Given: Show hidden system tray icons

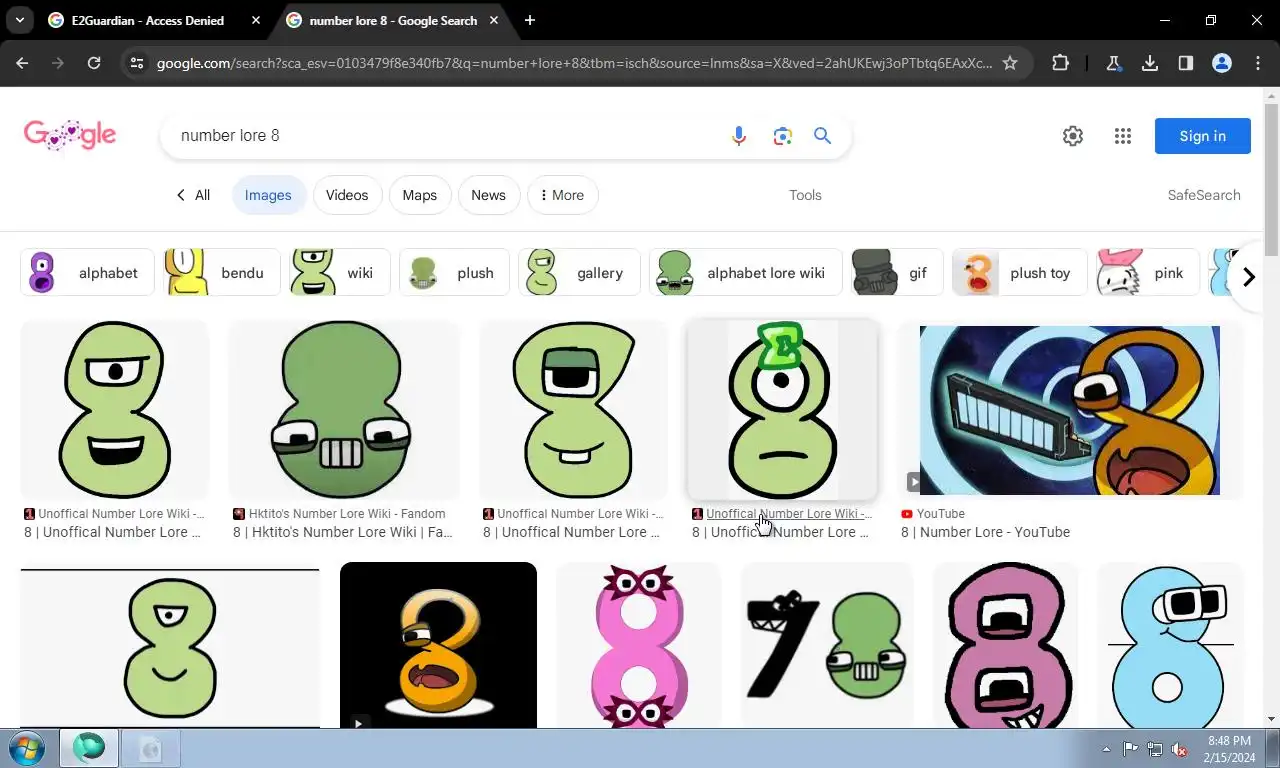Looking at the screenshot, I should [x=1106, y=749].
